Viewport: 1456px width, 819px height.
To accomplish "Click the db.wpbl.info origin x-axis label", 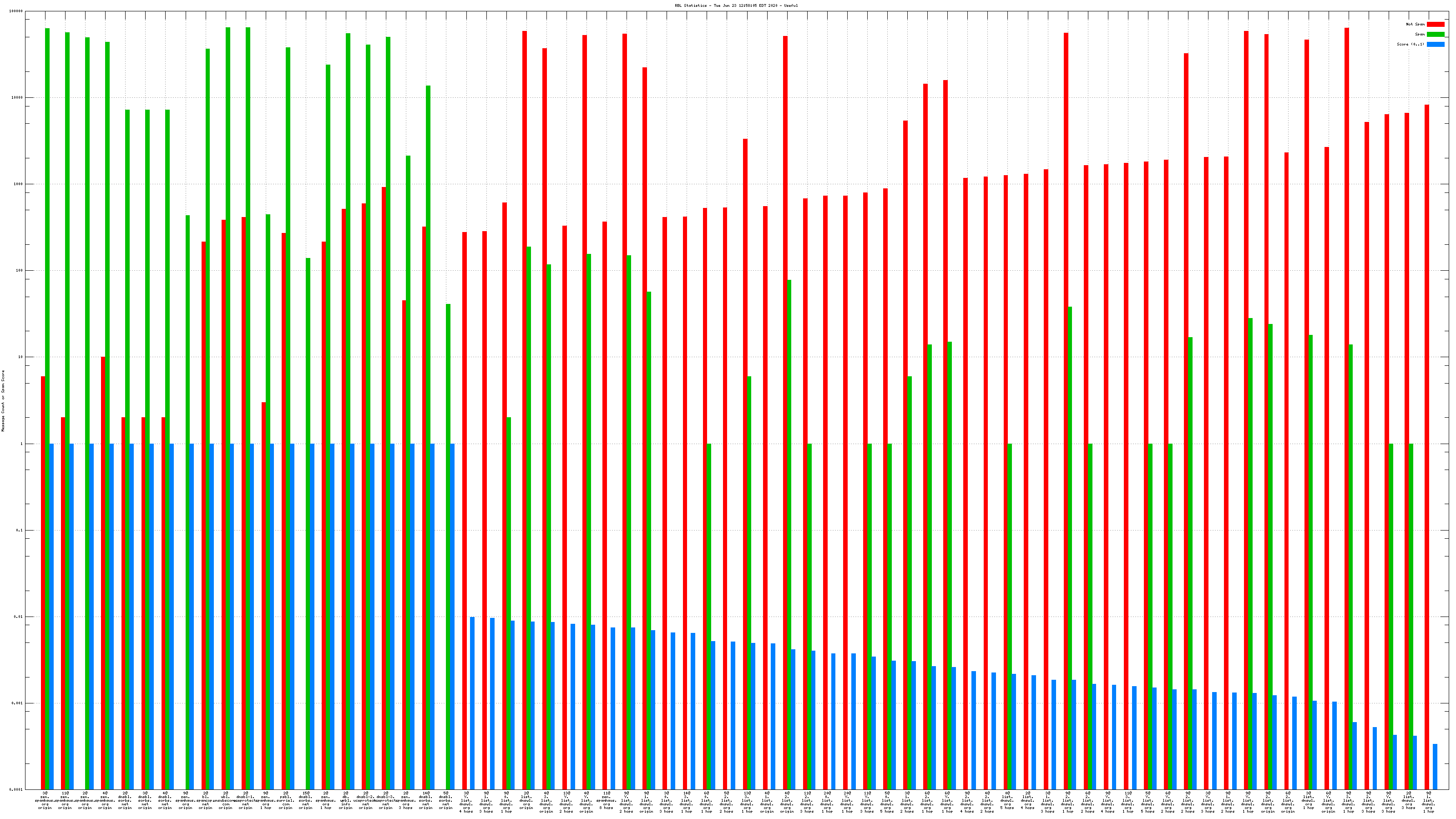I will pyautogui.click(x=345, y=800).
